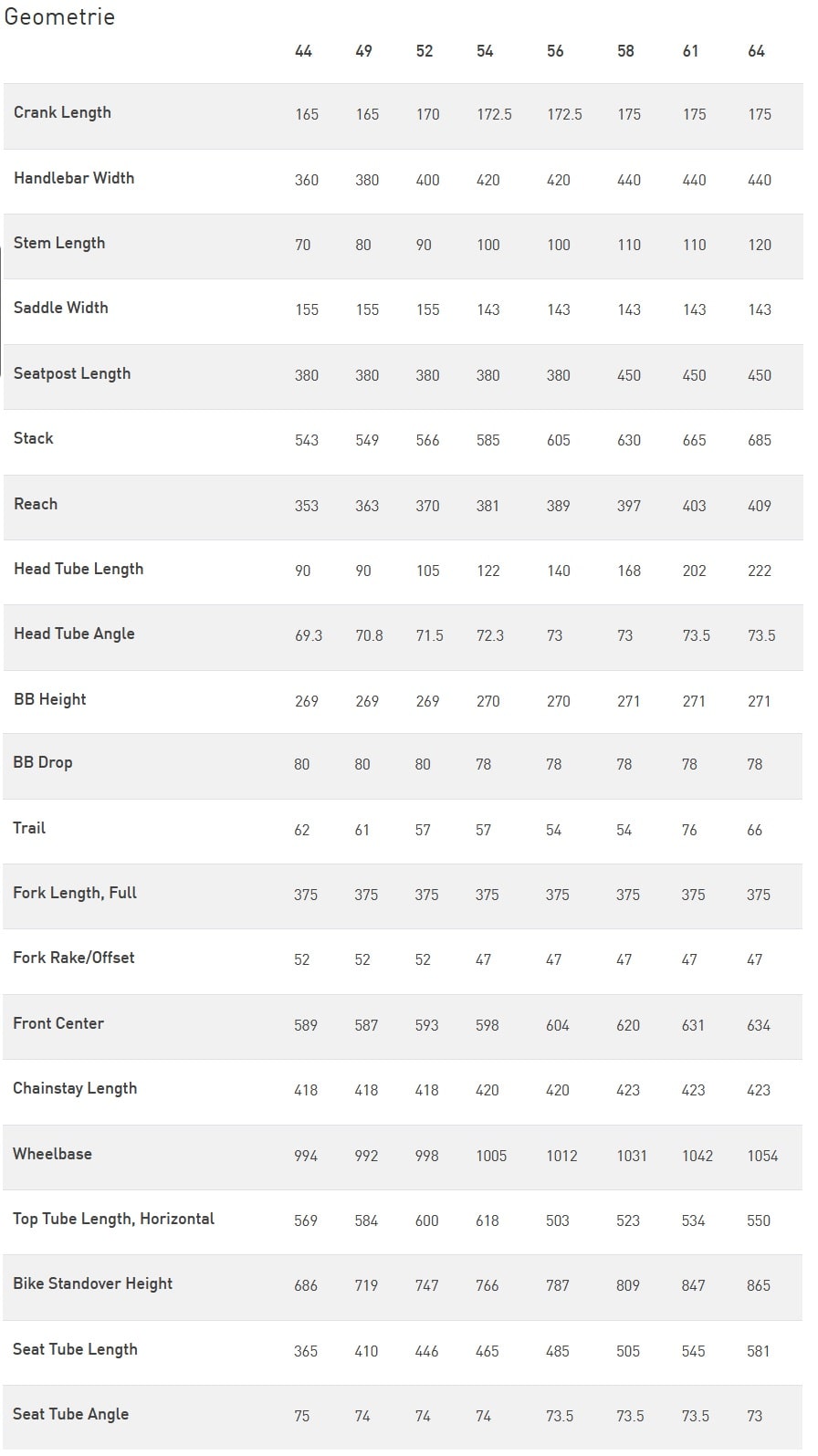The height and width of the screenshot is (1456, 818).
Task: Click the Seat Tube Angle row label
Action: [x=70, y=1414]
